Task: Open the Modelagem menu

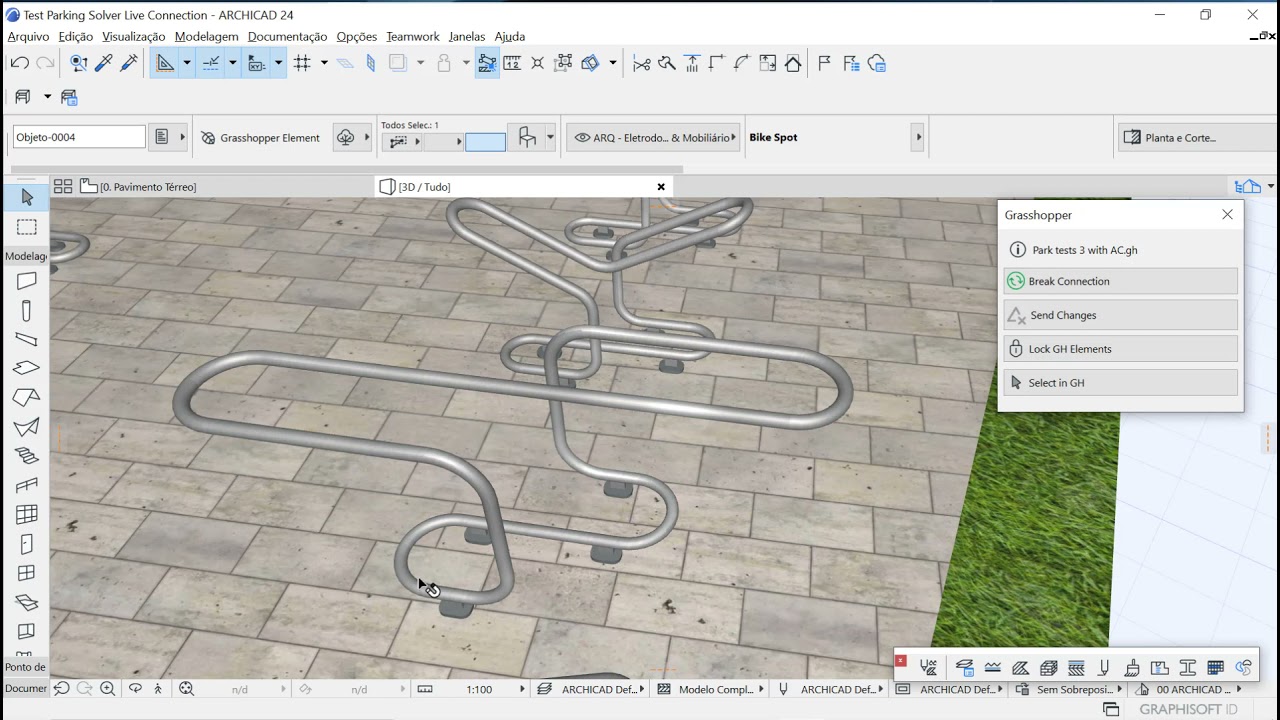Action: click(x=206, y=36)
